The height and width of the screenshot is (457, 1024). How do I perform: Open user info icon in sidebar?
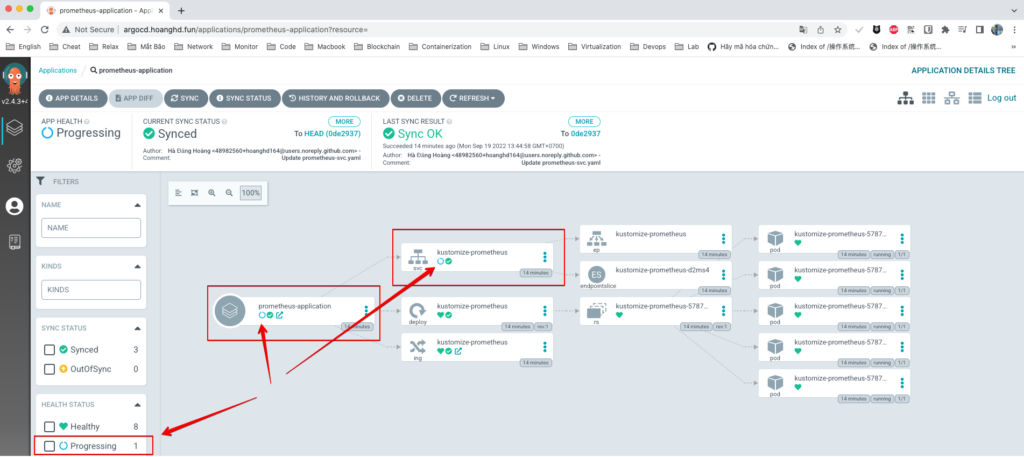(14, 206)
